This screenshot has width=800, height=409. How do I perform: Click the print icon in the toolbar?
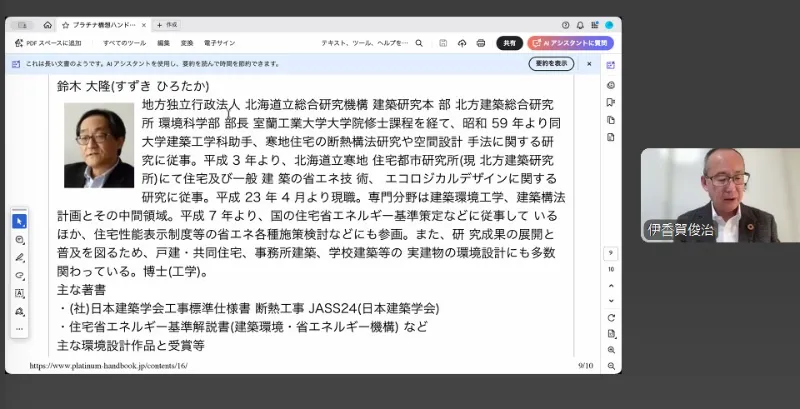click(x=480, y=43)
